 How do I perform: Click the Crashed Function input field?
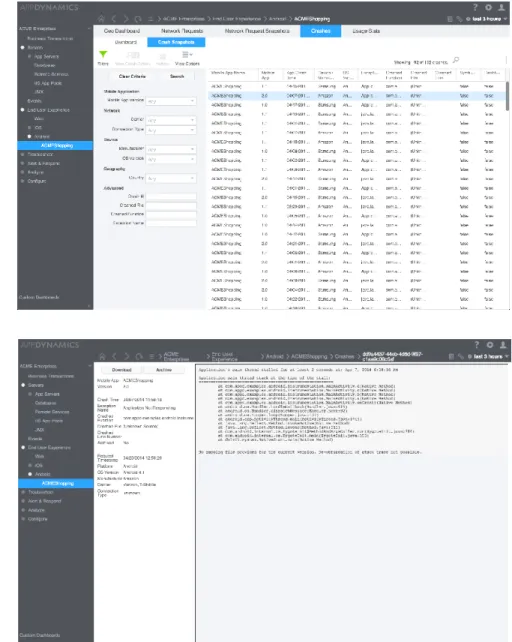click(171, 215)
